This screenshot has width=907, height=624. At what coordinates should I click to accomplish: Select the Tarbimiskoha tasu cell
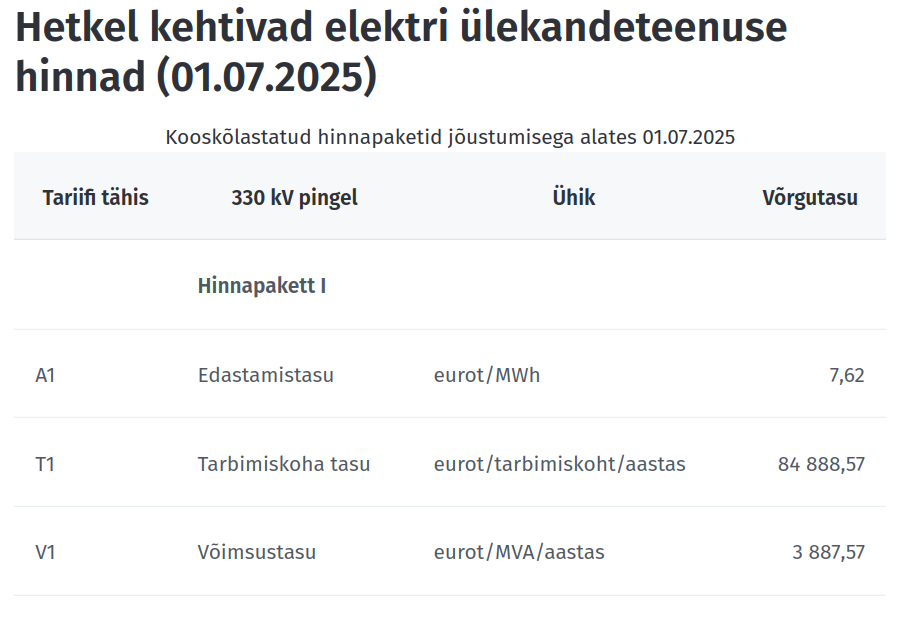[283, 464]
